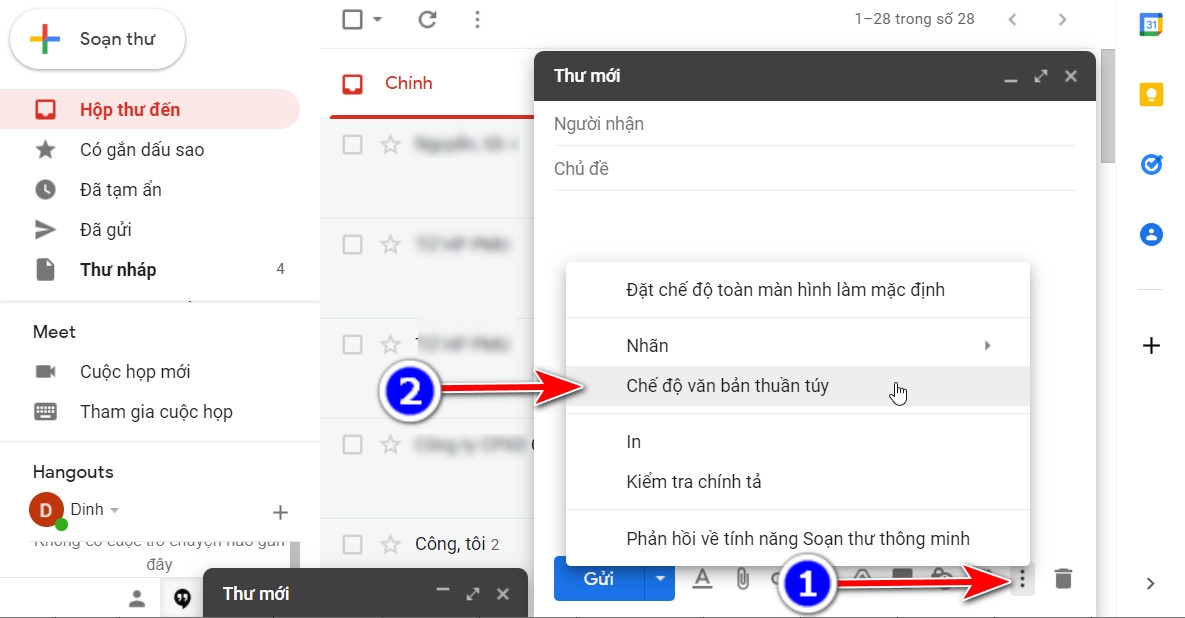Click the Gửi send button
The image size is (1185, 618).
tap(599, 579)
